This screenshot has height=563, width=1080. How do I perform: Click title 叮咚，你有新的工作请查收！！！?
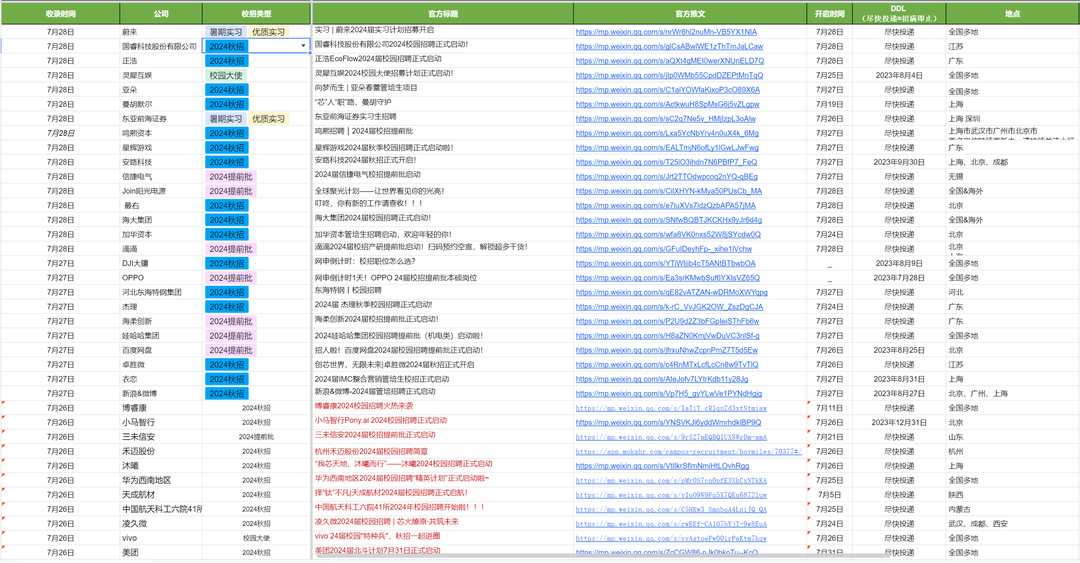pyautogui.click(x=368, y=204)
